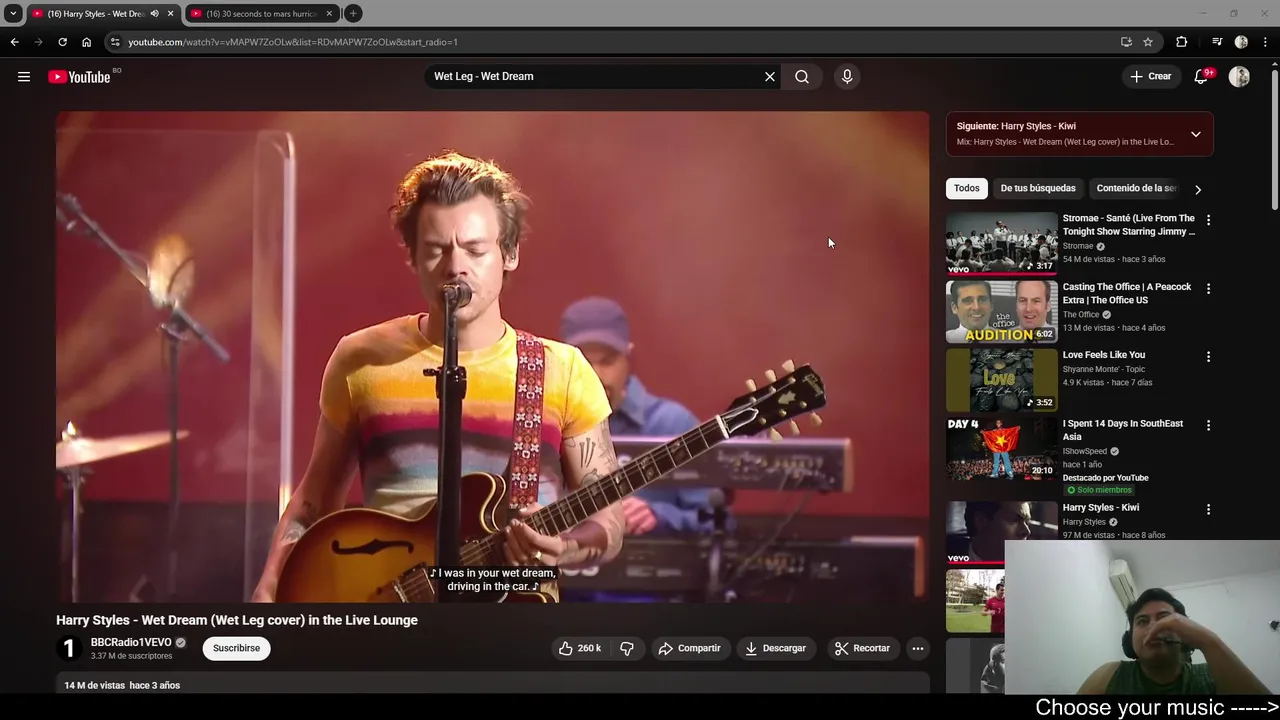Image resolution: width=1280 pixels, height=720 pixels.
Task: Open the Chrome three-dot menu
Action: click(1265, 42)
